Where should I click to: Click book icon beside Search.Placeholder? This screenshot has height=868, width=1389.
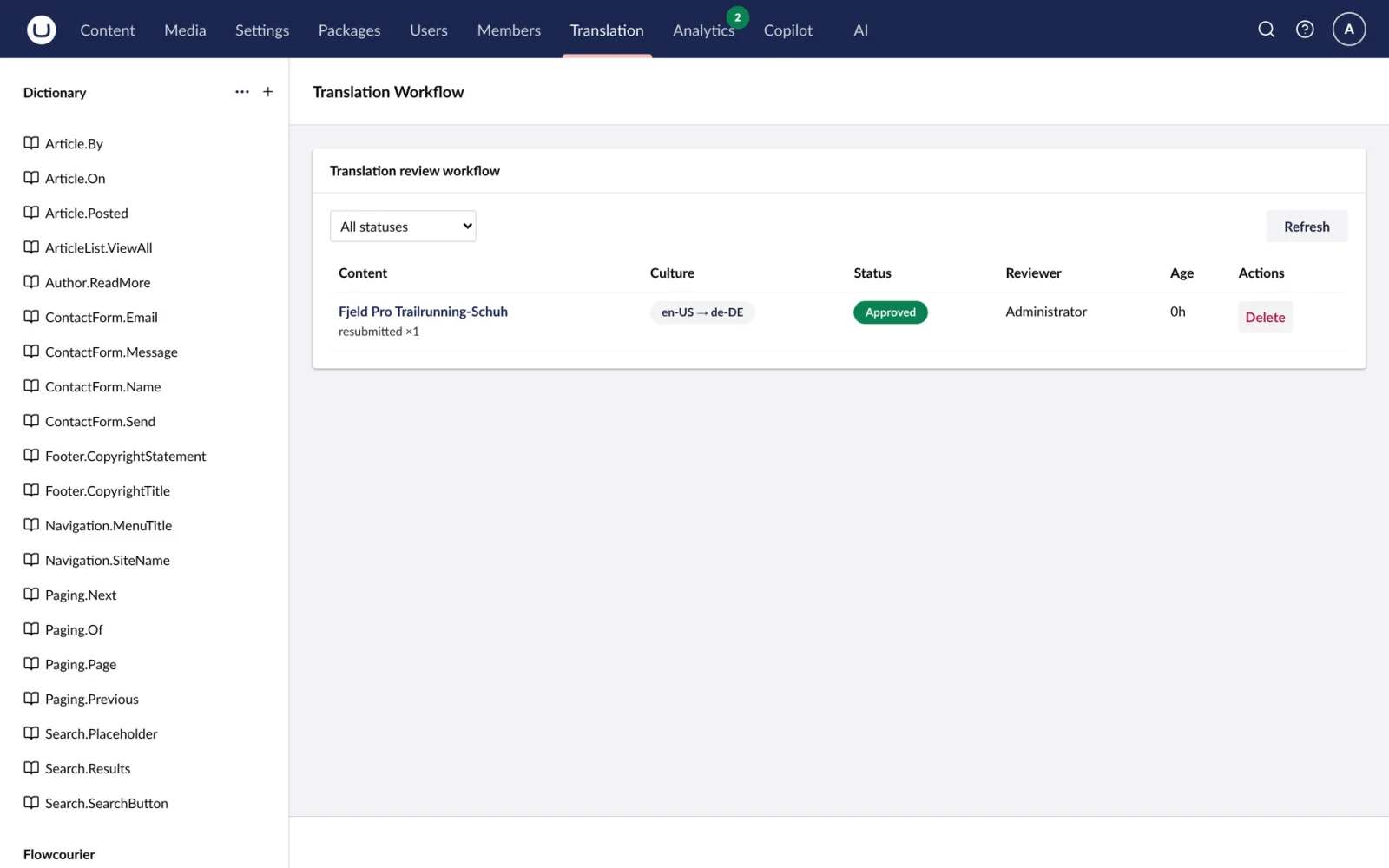click(x=31, y=733)
